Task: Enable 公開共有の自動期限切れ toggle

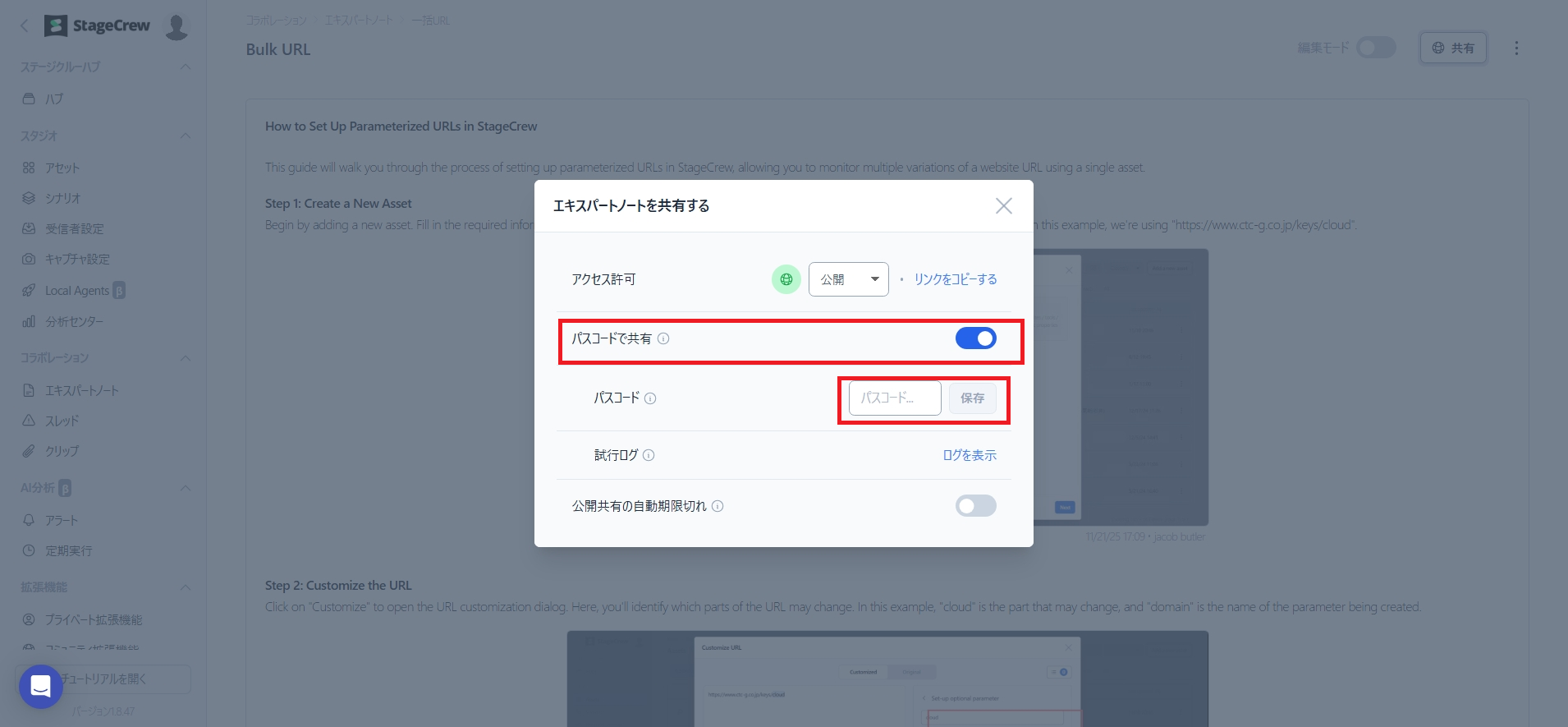Action: [975, 506]
